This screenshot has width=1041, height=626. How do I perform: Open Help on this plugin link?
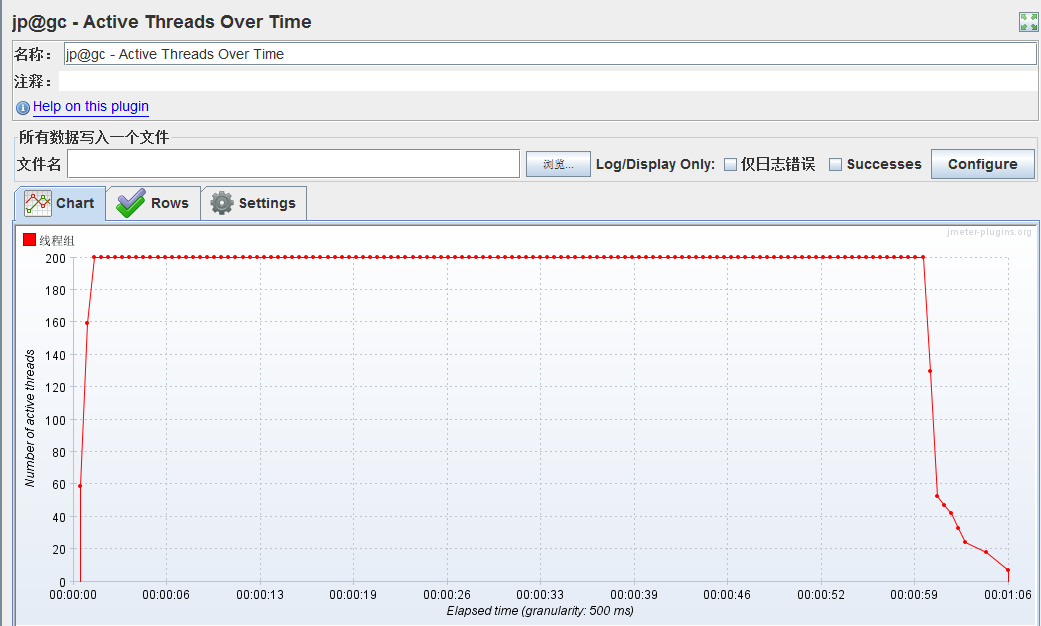point(91,106)
